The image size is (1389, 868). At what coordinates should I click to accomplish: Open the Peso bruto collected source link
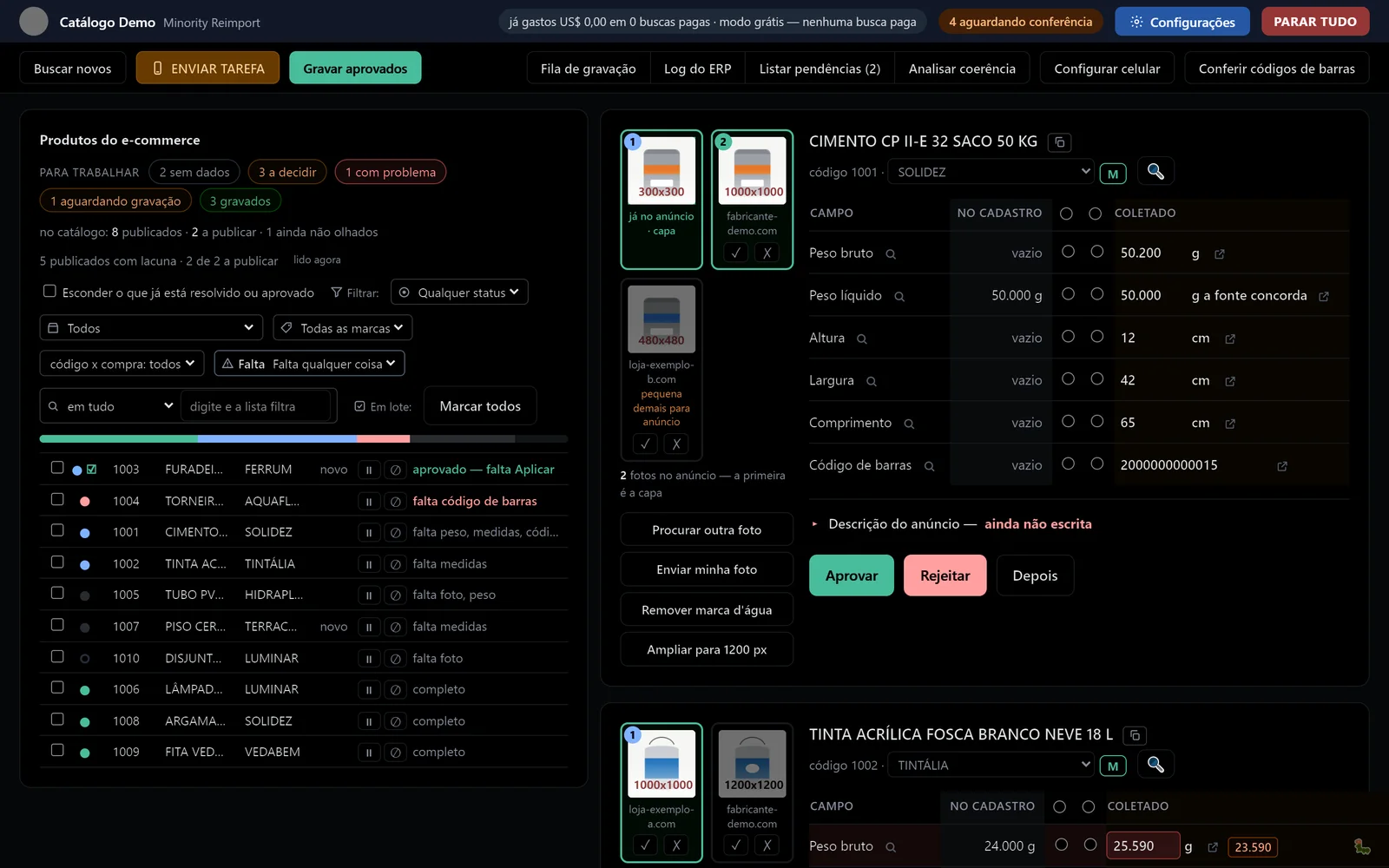(x=1219, y=254)
